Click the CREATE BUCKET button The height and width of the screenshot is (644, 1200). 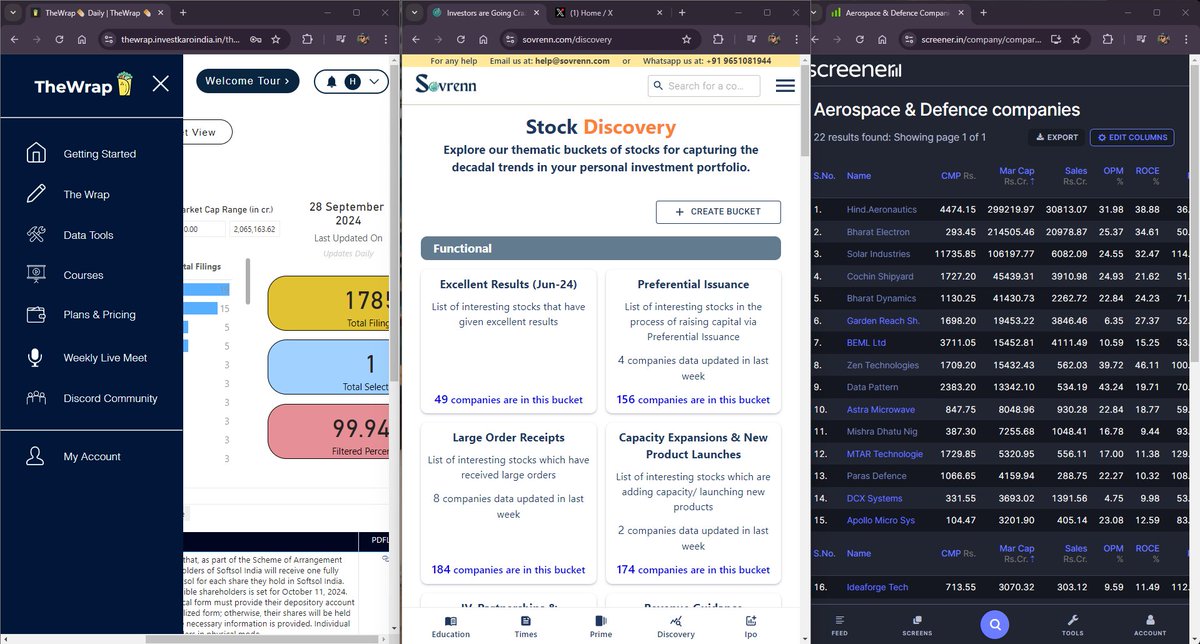(x=718, y=212)
